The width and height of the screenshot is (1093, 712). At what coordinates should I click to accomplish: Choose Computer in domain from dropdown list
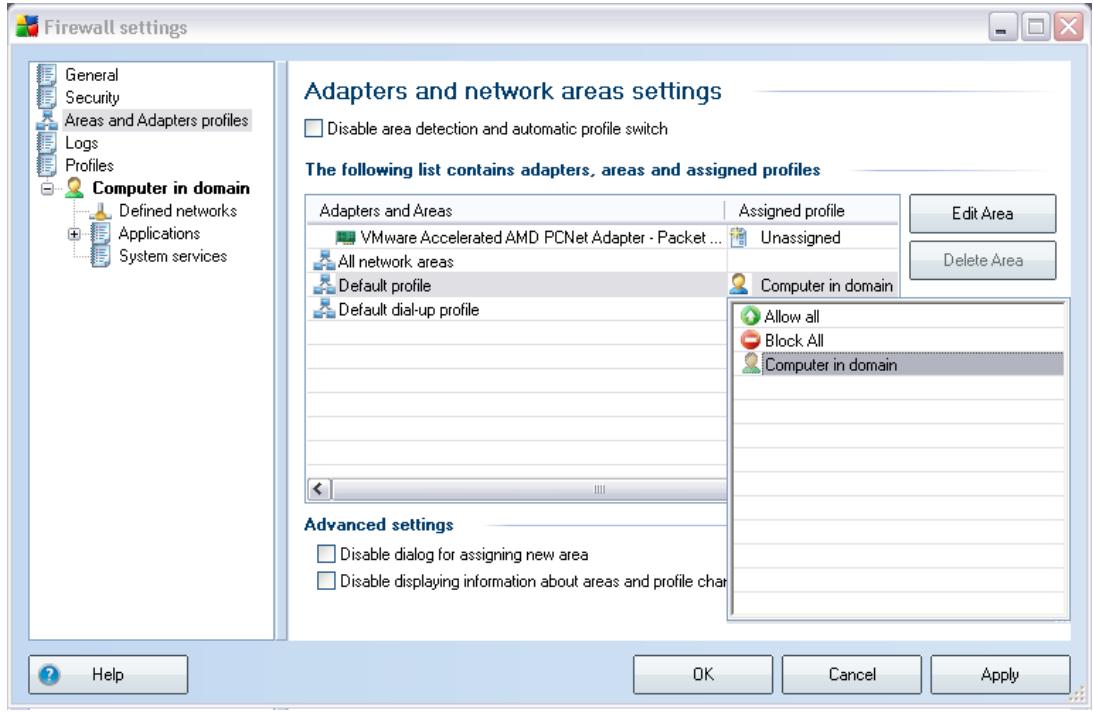899,364
